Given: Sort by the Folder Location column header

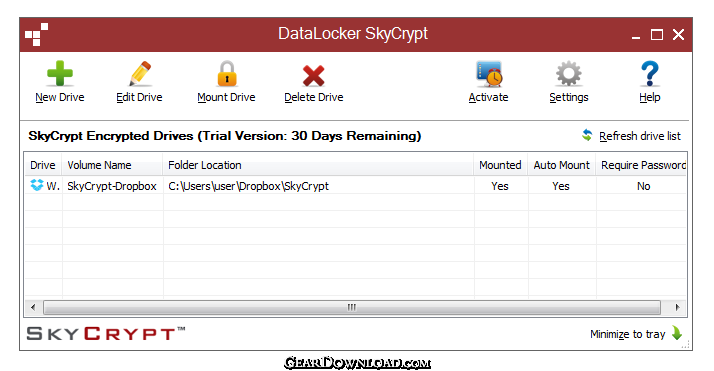Looking at the screenshot, I should [x=318, y=165].
